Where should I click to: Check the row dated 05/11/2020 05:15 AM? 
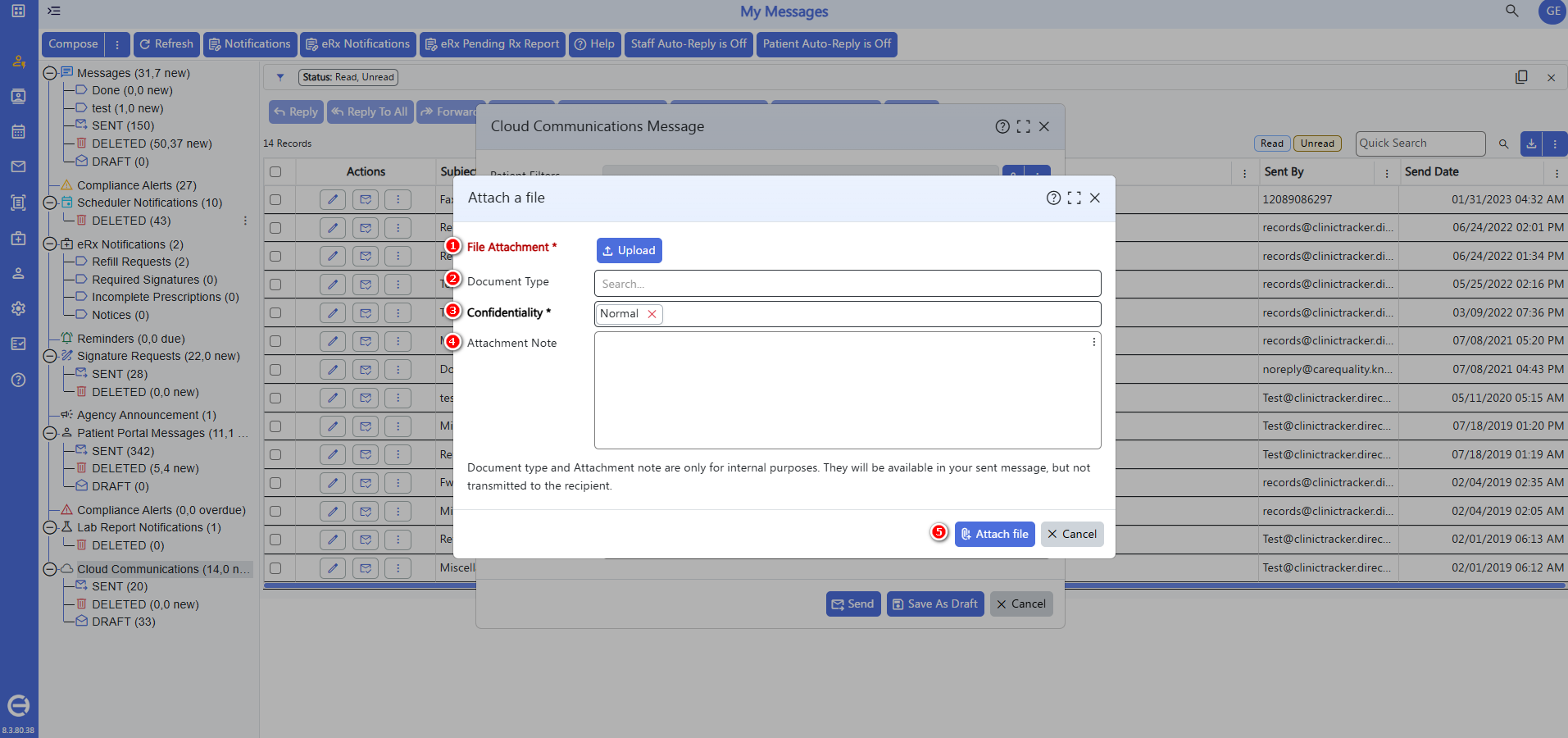point(275,398)
